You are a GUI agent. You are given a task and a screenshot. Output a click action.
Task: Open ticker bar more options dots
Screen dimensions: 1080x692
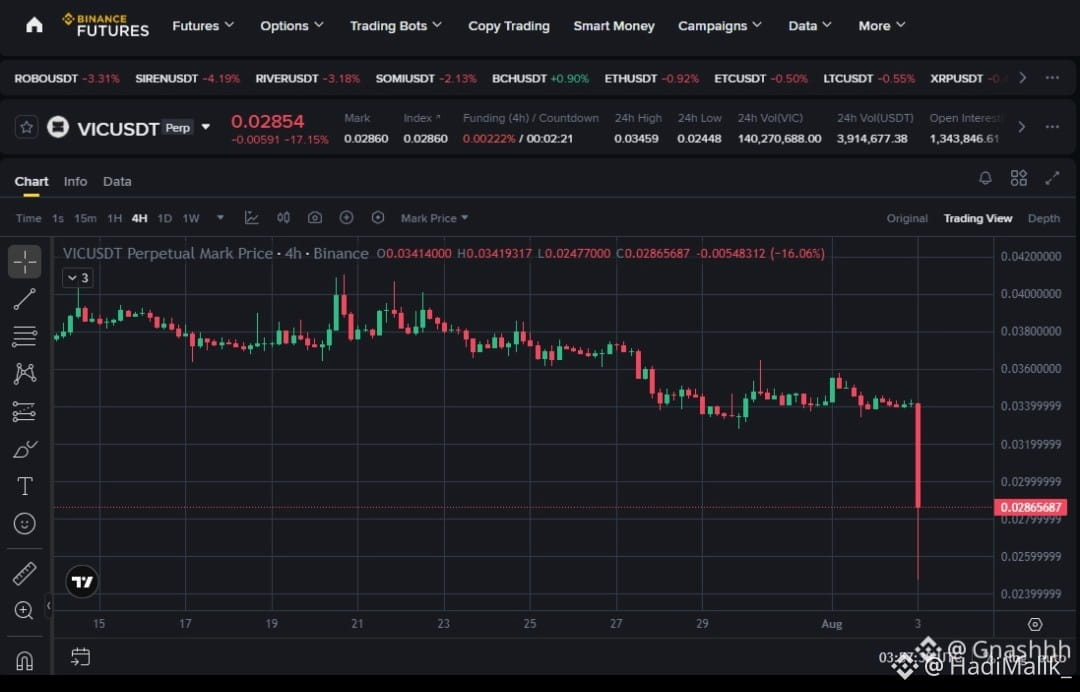coord(1052,78)
